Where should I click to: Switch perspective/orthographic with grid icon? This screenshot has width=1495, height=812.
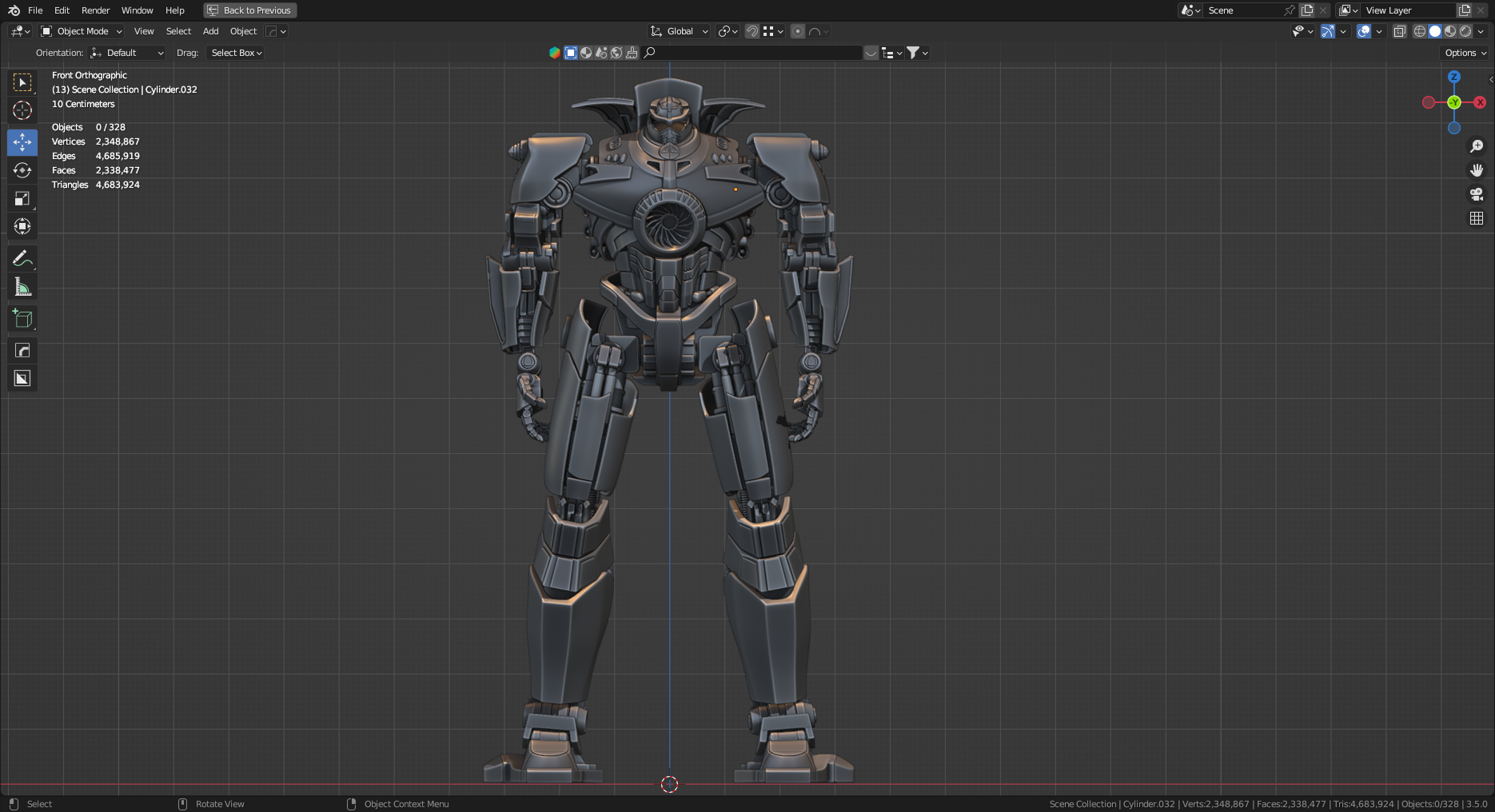click(x=1477, y=218)
